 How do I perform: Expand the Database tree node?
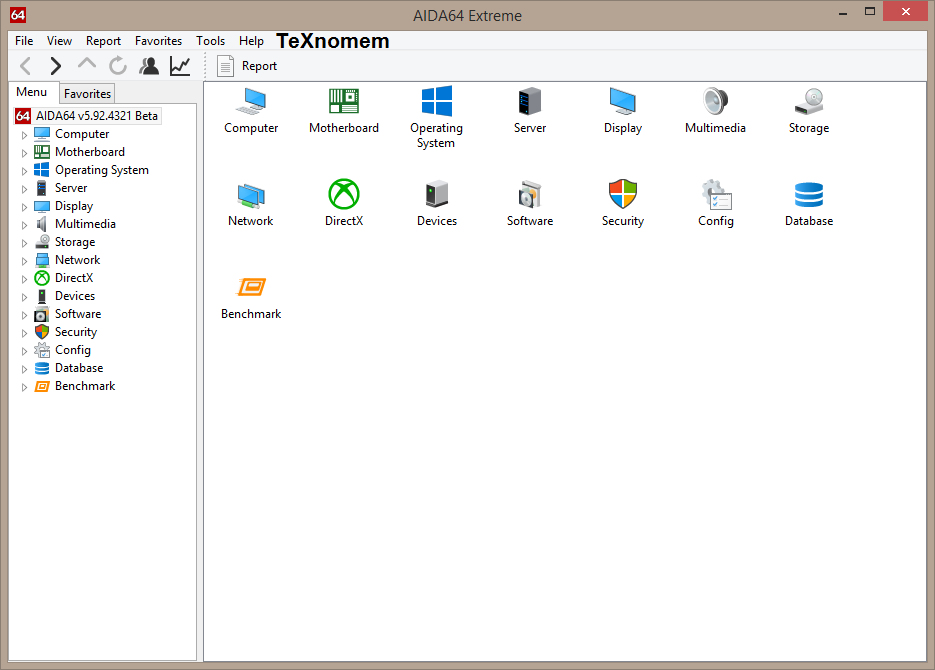pos(24,369)
